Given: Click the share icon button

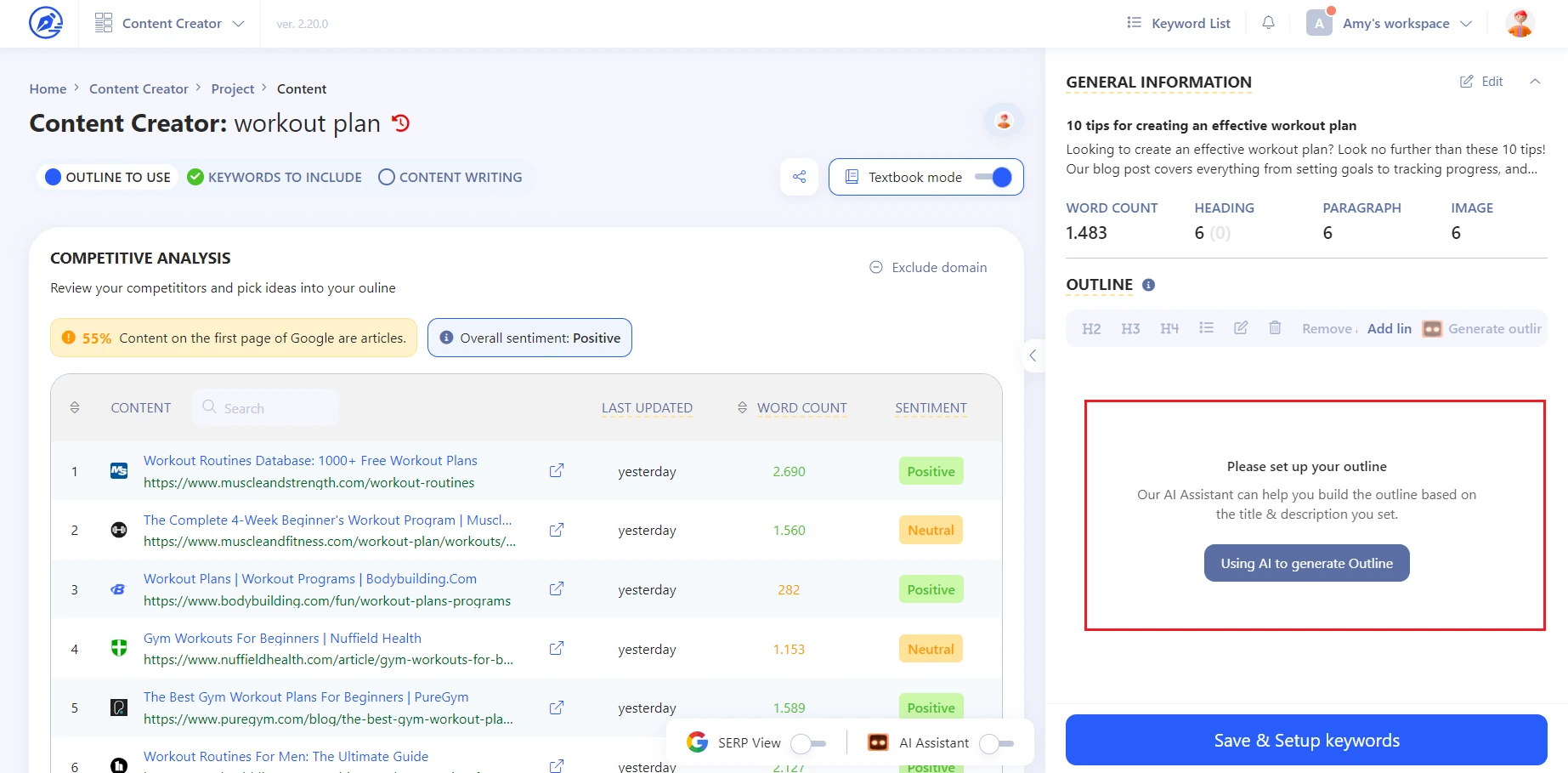Looking at the screenshot, I should pyautogui.click(x=799, y=177).
